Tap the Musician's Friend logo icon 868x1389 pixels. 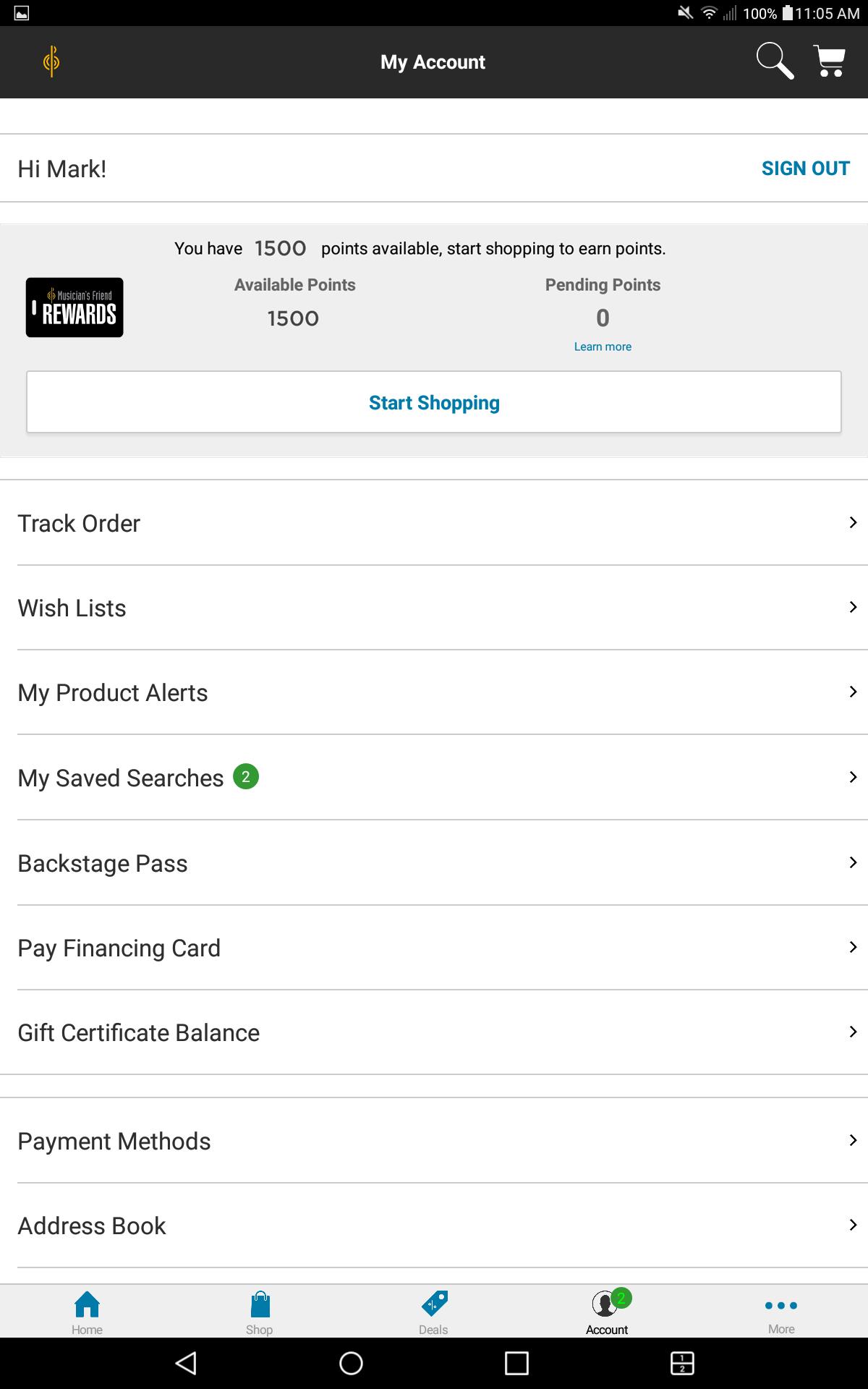51,61
